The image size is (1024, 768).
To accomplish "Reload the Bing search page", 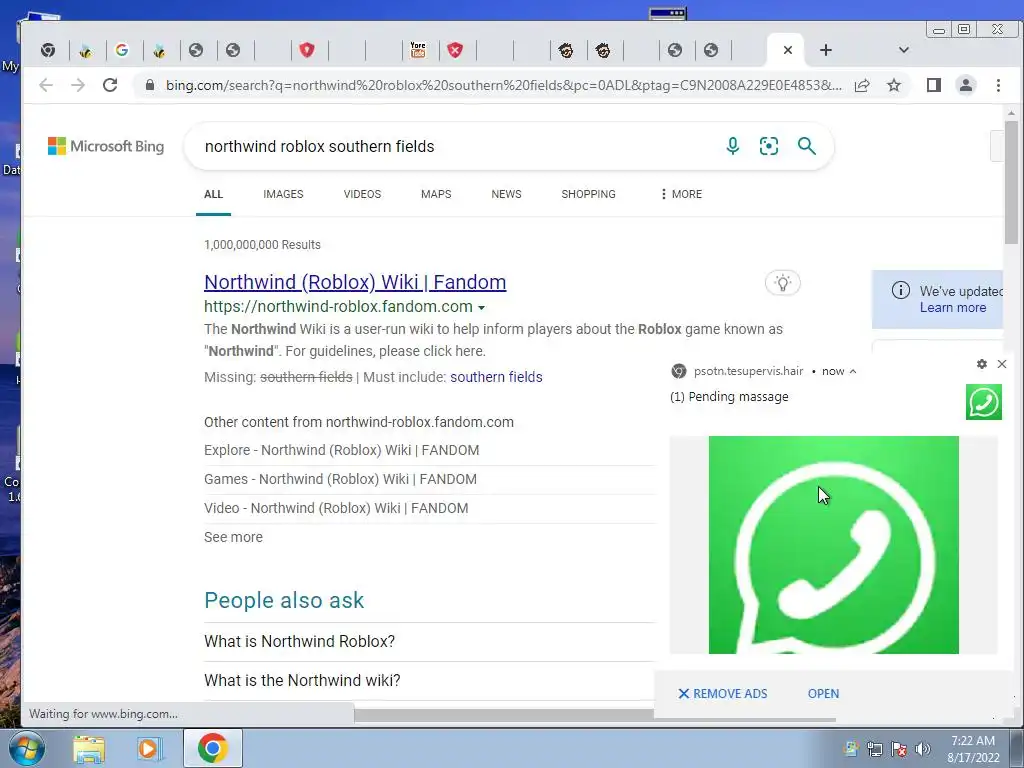I will pyautogui.click(x=110, y=85).
